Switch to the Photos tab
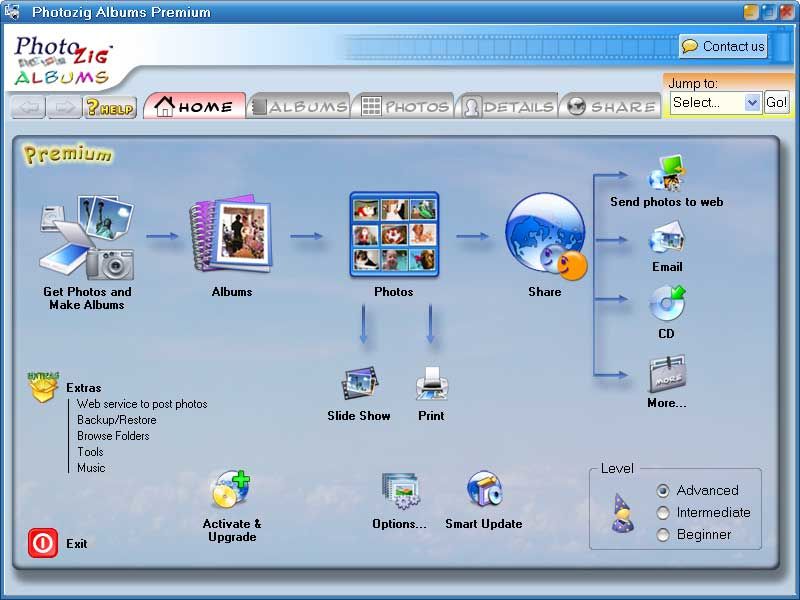Viewport: 800px width, 600px height. [x=404, y=106]
